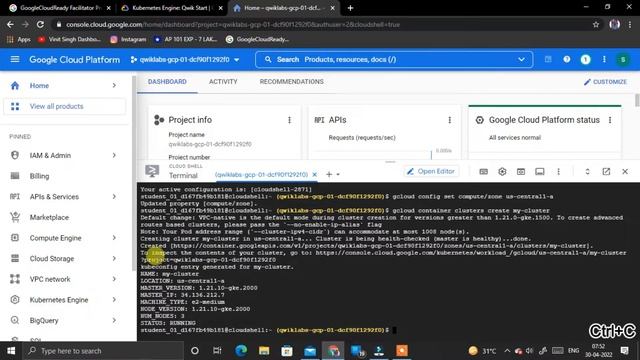The height and width of the screenshot is (360, 640).
Task: Open the Instagram bookmark
Action: (128, 40)
